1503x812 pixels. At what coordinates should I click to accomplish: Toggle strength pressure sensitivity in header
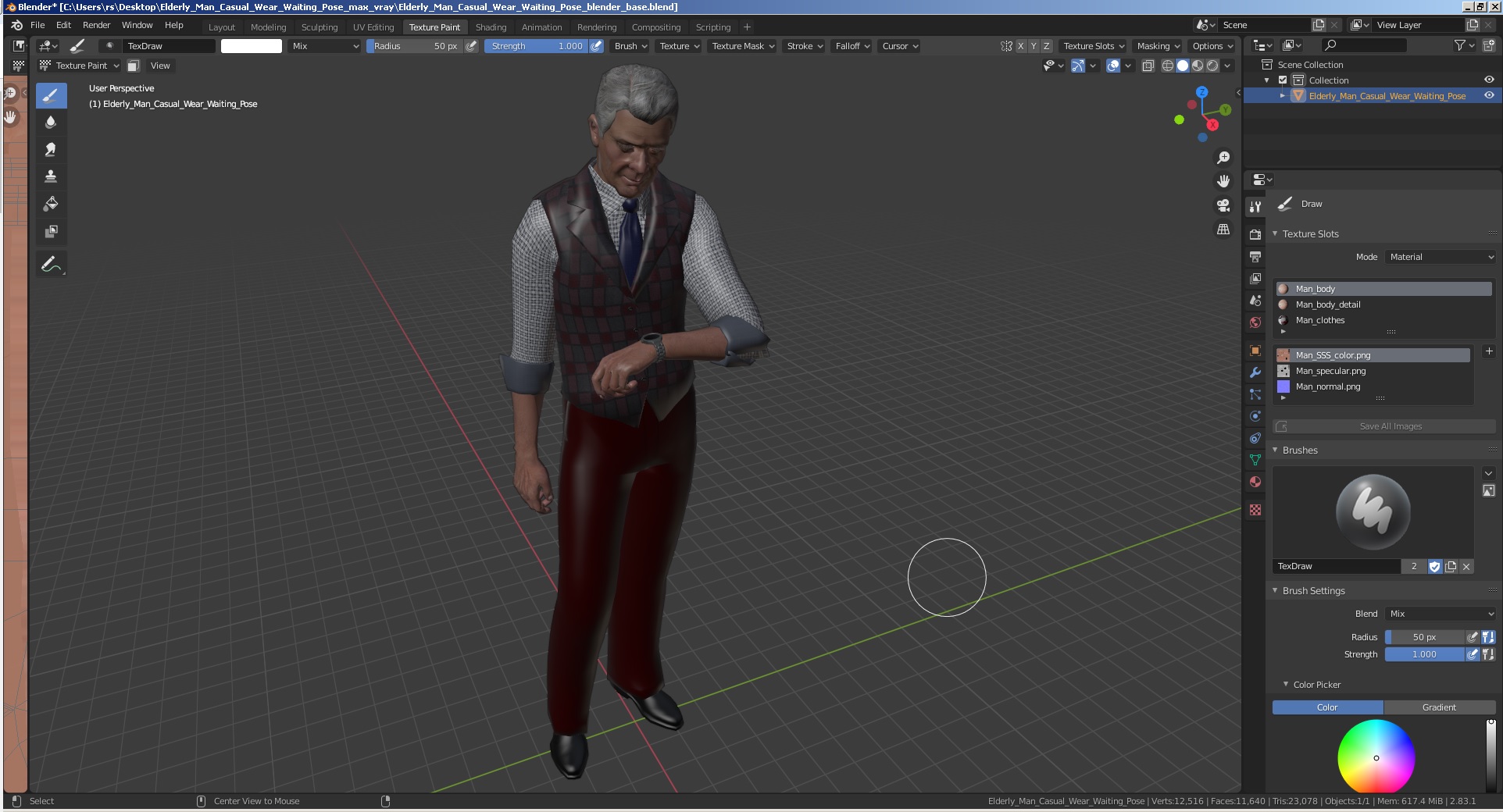pos(596,46)
